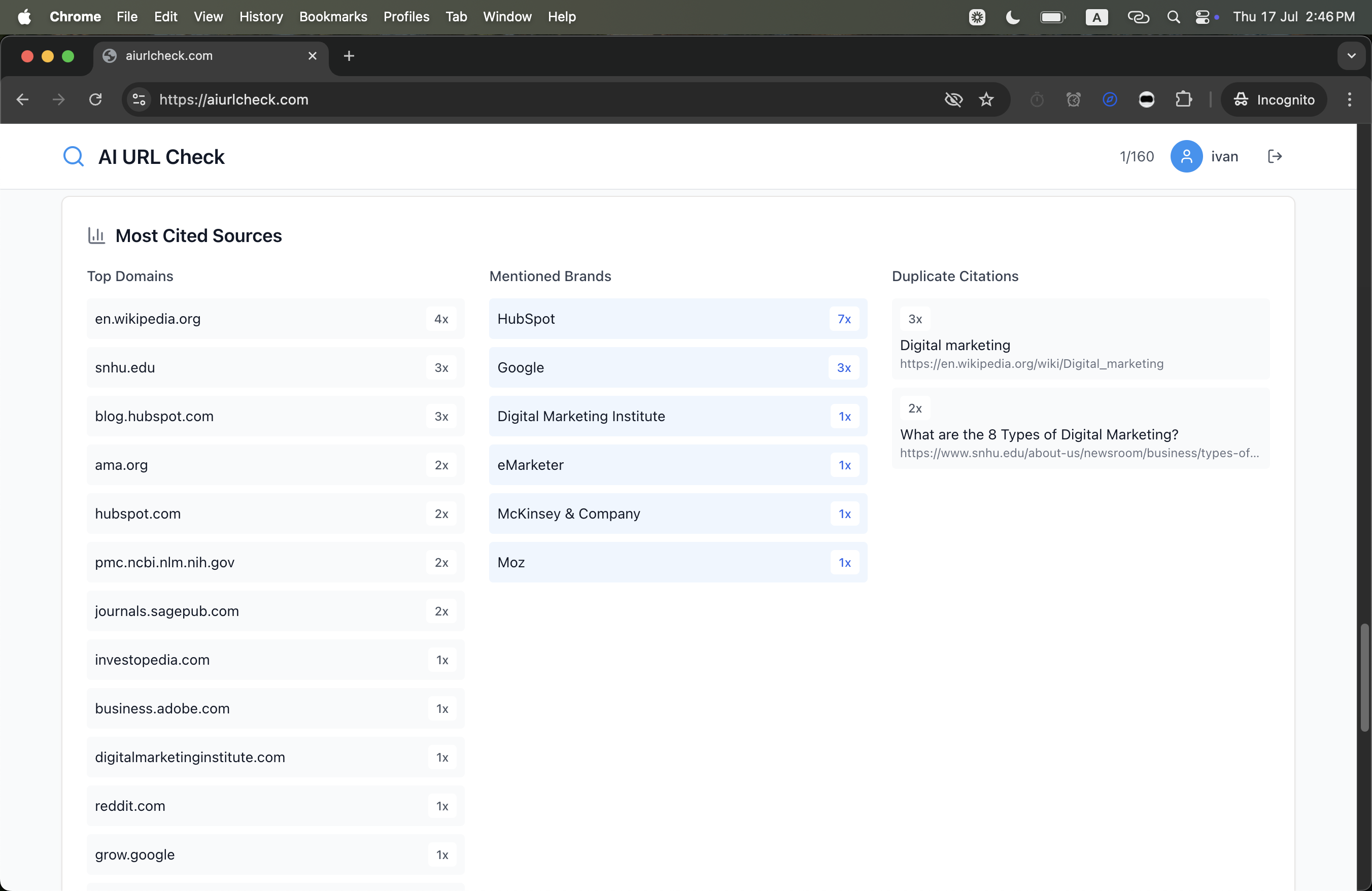This screenshot has width=1372, height=891.
Task: Click the Moz brand row
Action: point(678,561)
